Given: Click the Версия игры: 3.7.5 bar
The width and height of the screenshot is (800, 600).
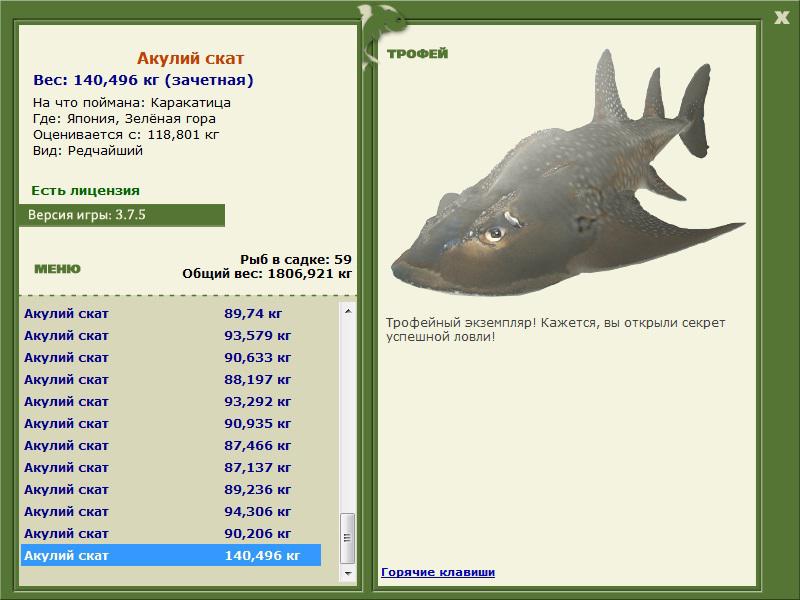Looking at the screenshot, I should tap(122, 215).
